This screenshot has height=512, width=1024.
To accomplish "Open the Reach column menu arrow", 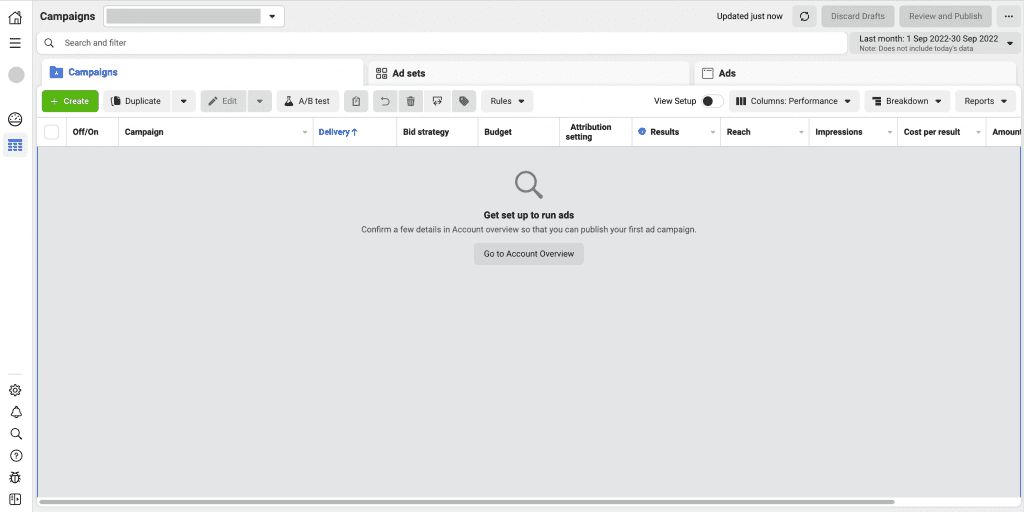I will [801, 133].
